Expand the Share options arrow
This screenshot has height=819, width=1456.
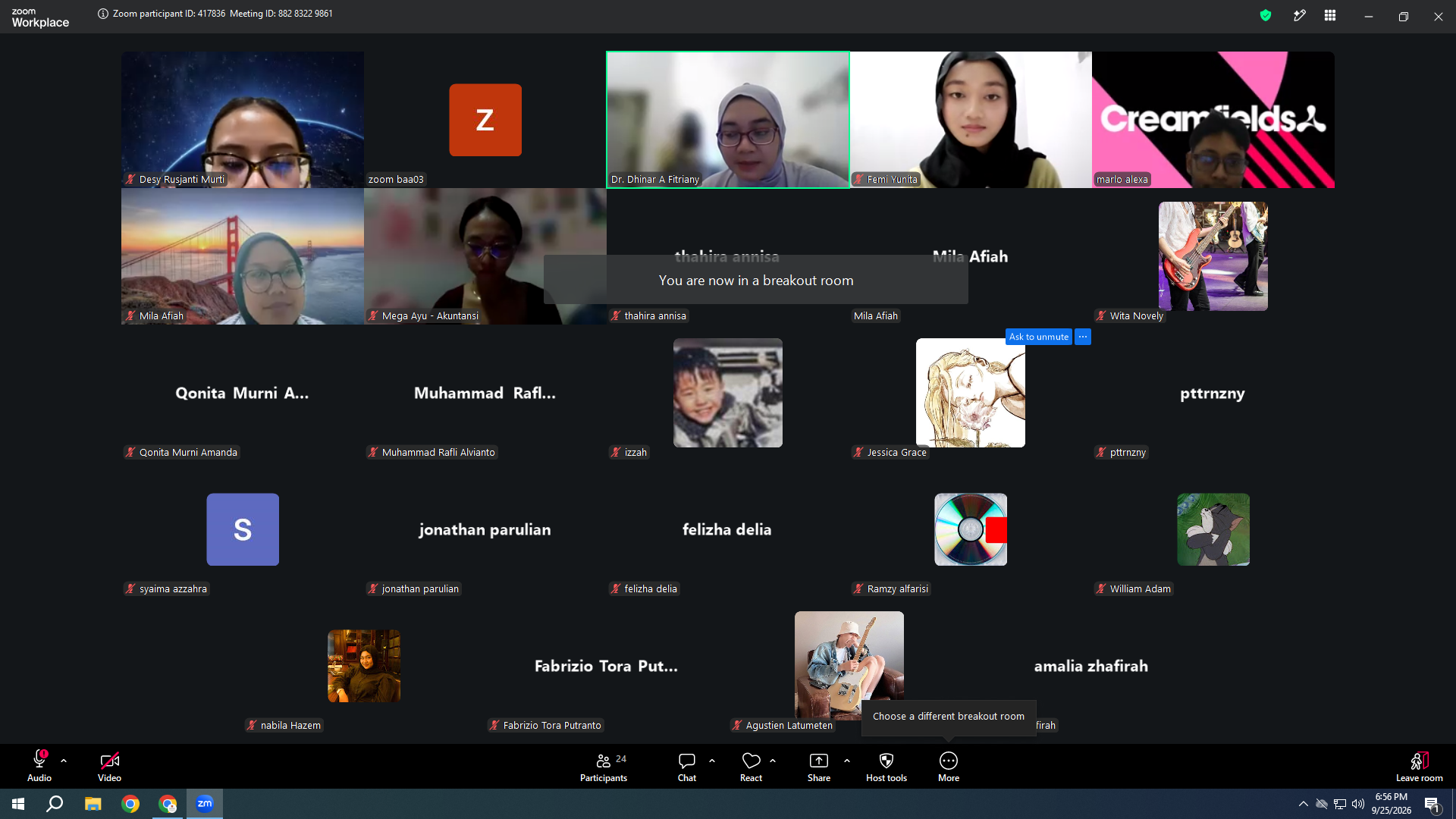[x=847, y=760]
